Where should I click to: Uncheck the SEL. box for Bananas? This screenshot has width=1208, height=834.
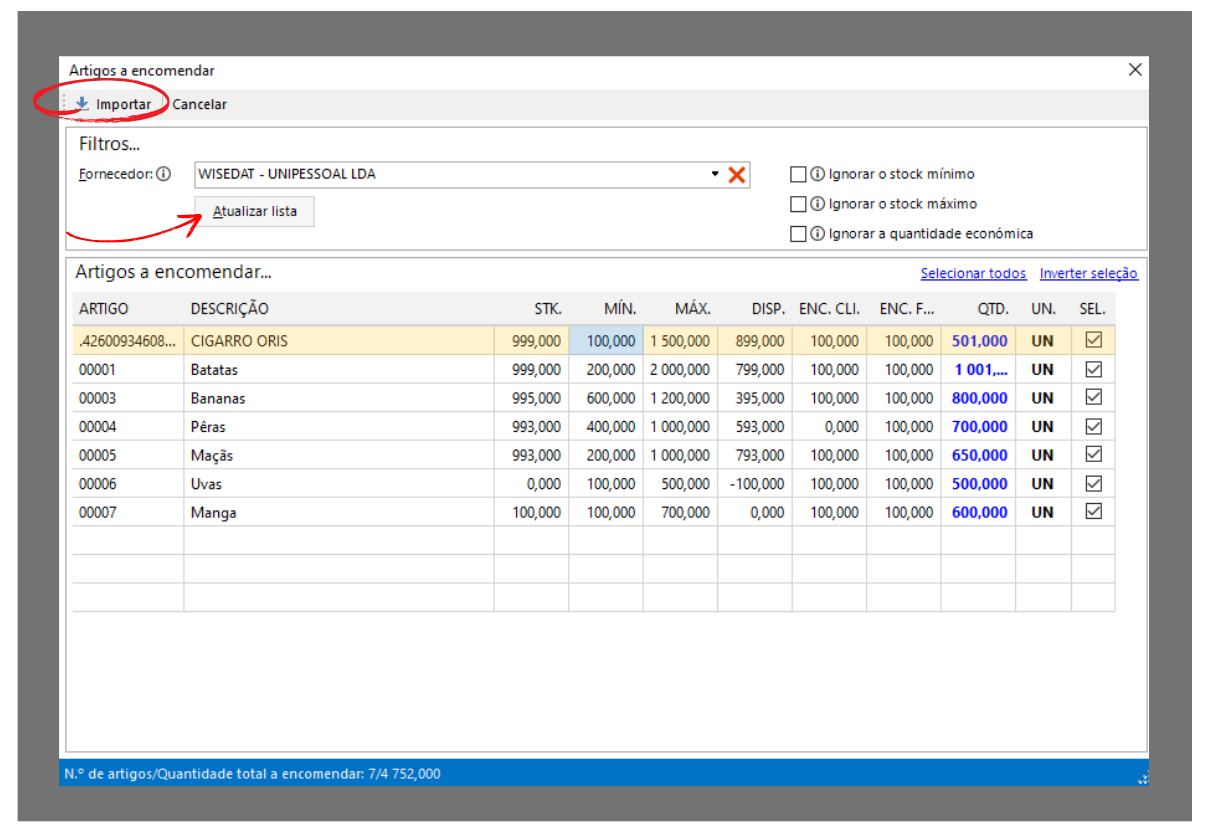pyautogui.click(x=1093, y=397)
